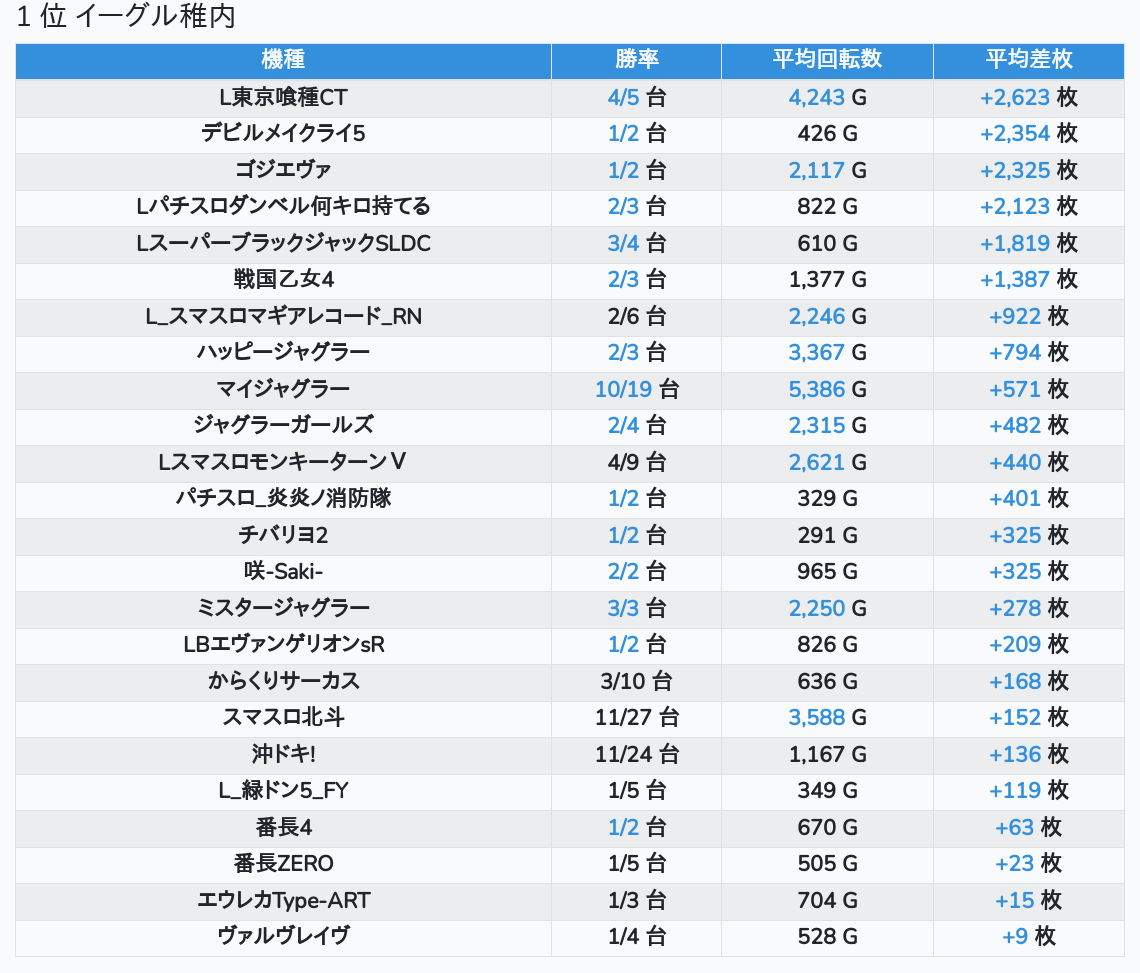Click the 4/5 台 win rate value
Image resolution: width=1140 pixels, height=973 pixels.
coord(636,97)
